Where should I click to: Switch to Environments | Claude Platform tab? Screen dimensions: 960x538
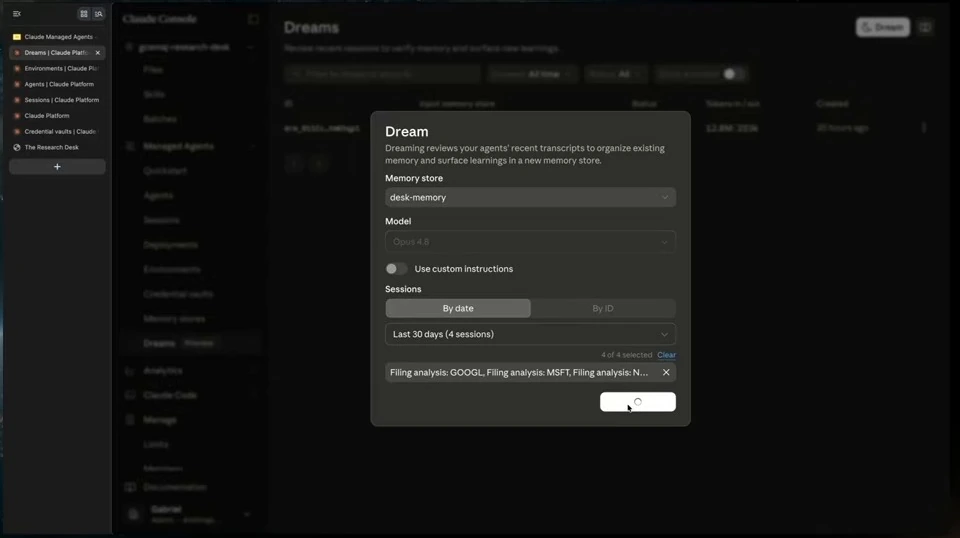pyautogui.click(x=57, y=69)
